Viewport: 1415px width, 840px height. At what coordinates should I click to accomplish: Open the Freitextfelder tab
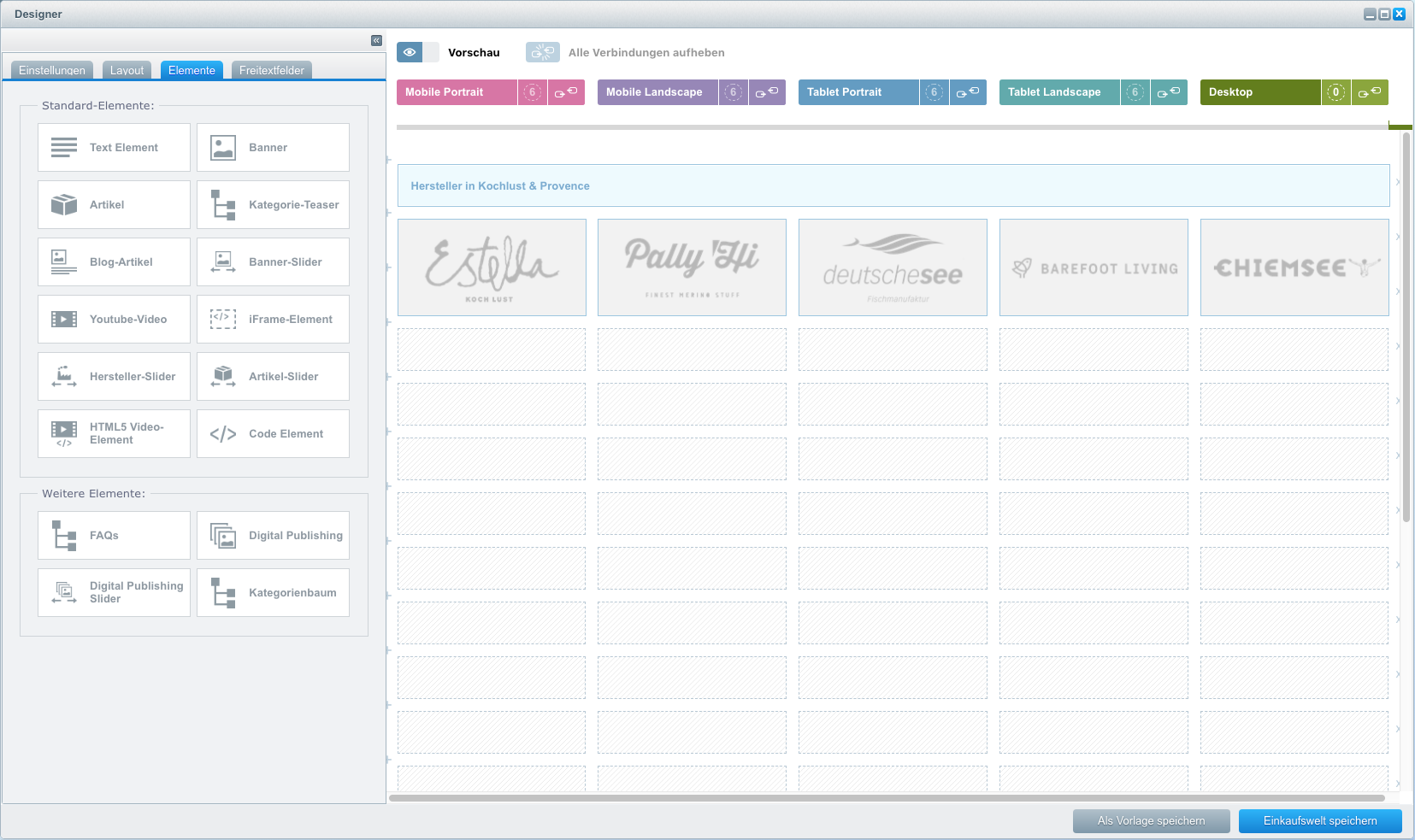click(272, 70)
